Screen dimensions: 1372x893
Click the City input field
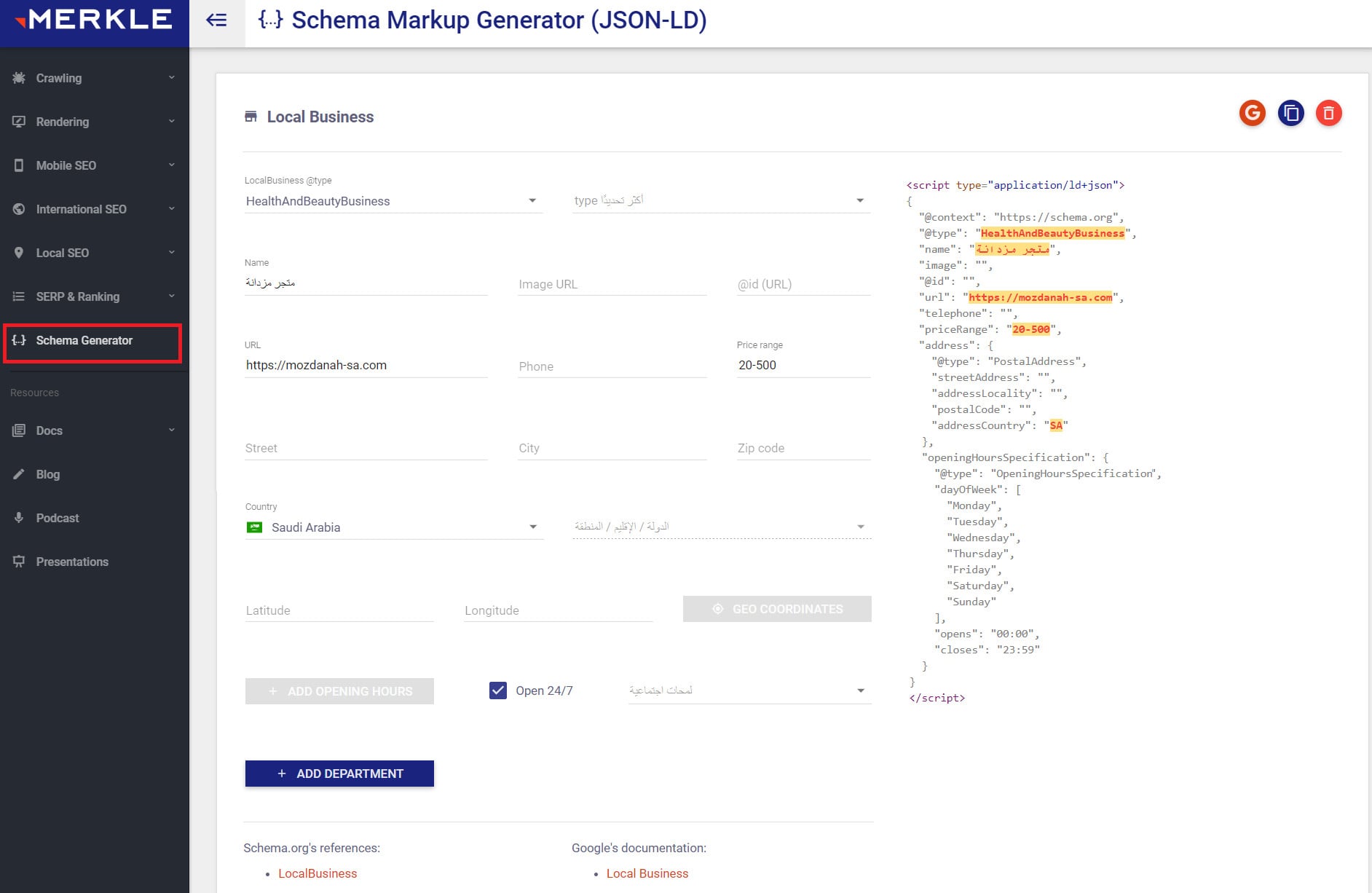point(612,448)
